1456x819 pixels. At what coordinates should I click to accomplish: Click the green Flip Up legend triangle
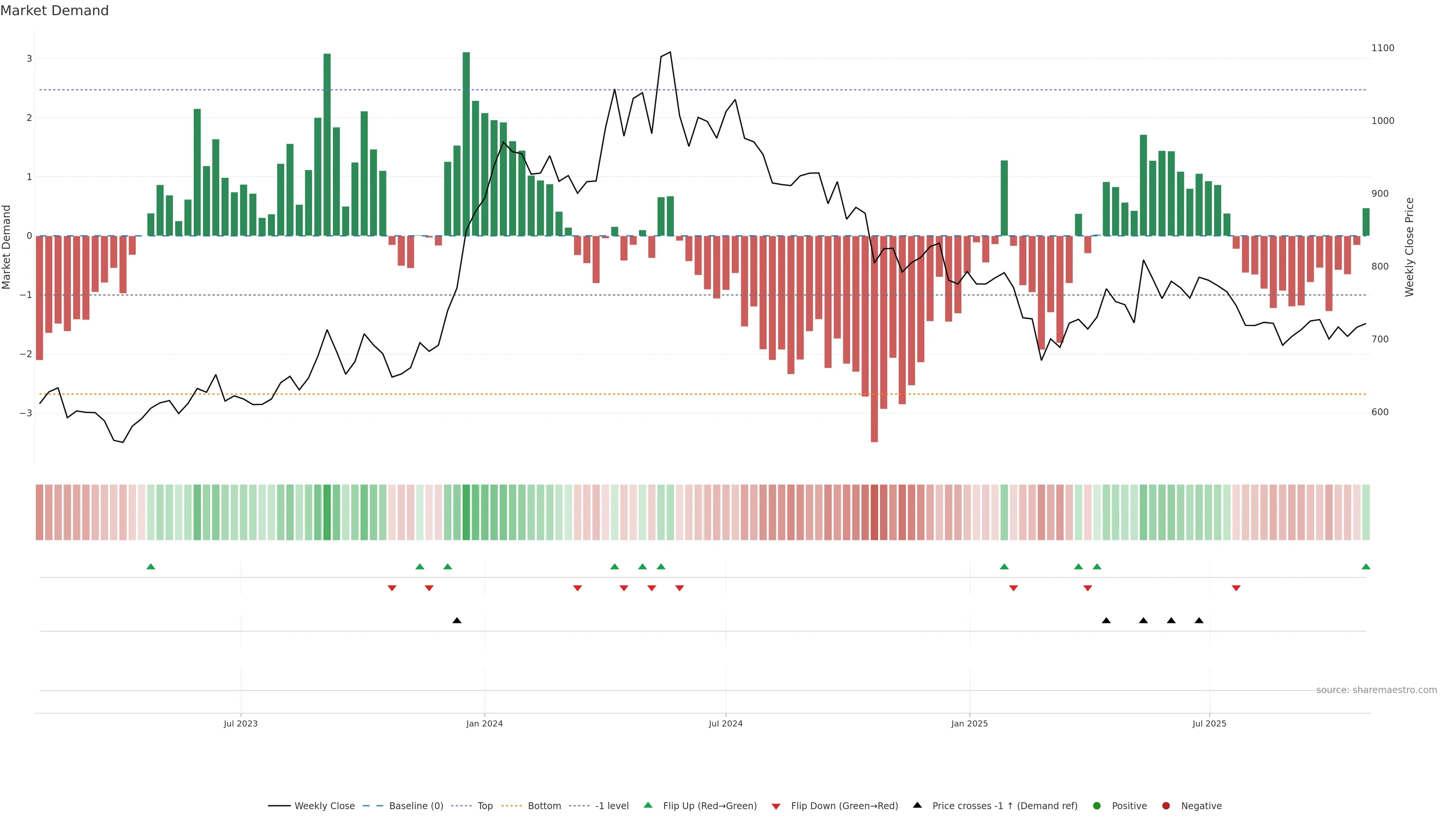tap(648, 805)
